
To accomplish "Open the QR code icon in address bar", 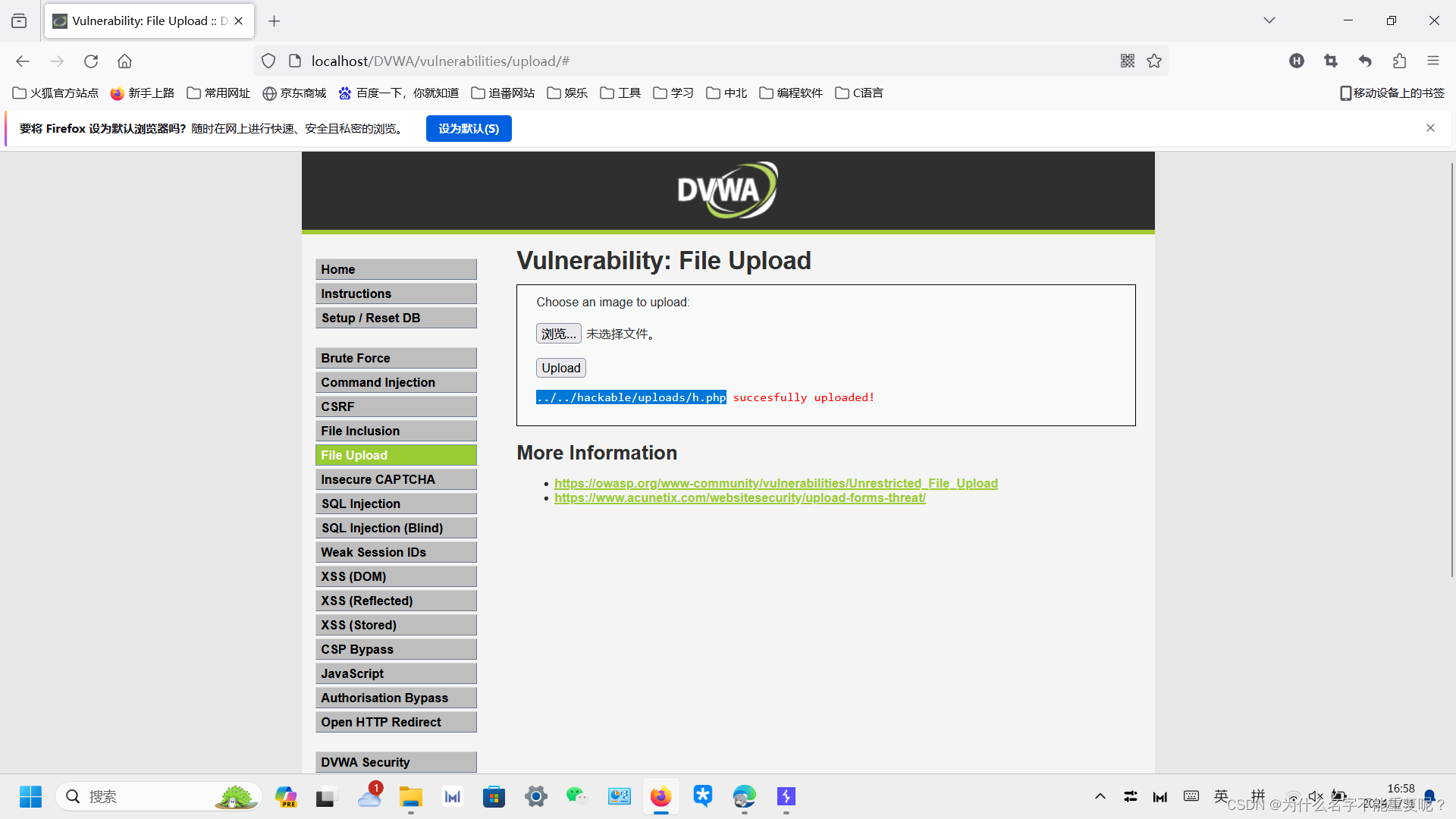I will coord(1128,61).
